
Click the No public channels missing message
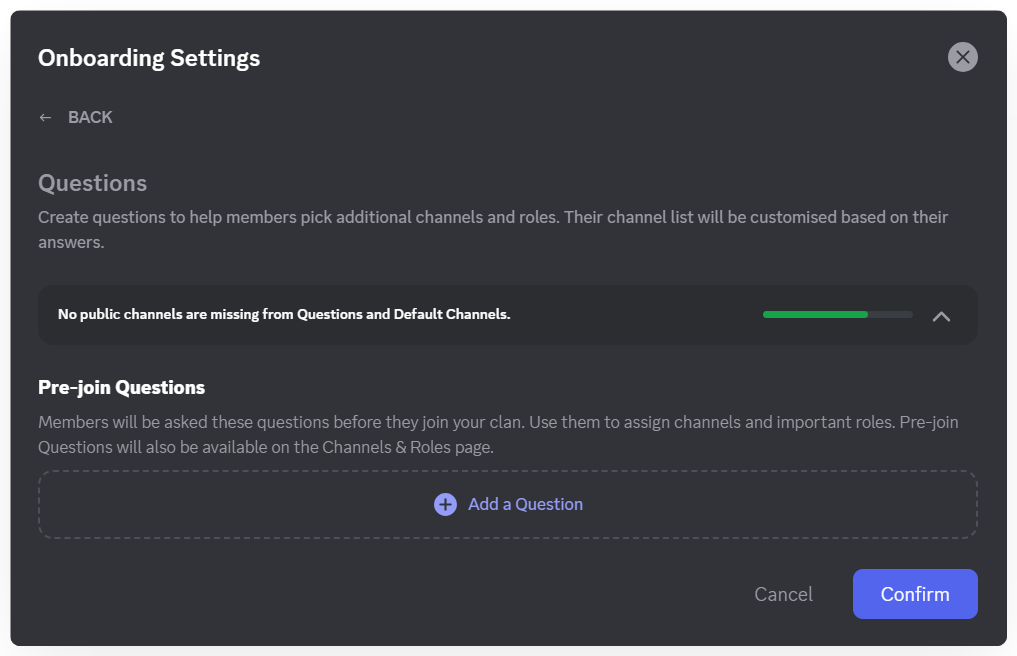pyautogui.click(x=284, y=315)
